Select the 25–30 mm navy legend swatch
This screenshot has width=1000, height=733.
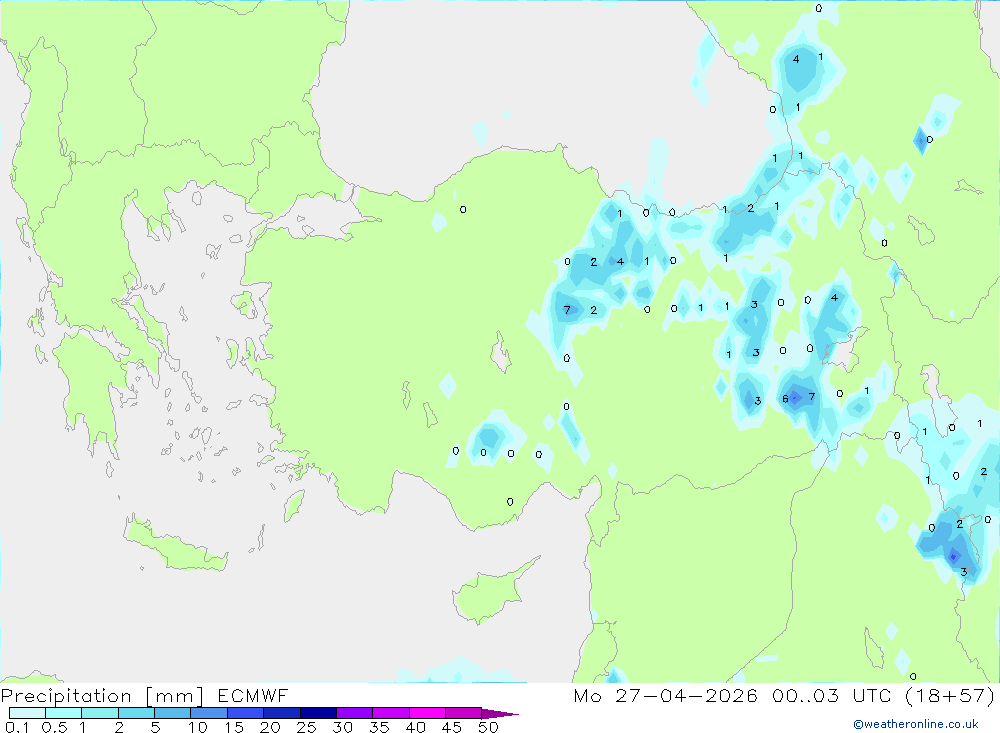[318, 713]
